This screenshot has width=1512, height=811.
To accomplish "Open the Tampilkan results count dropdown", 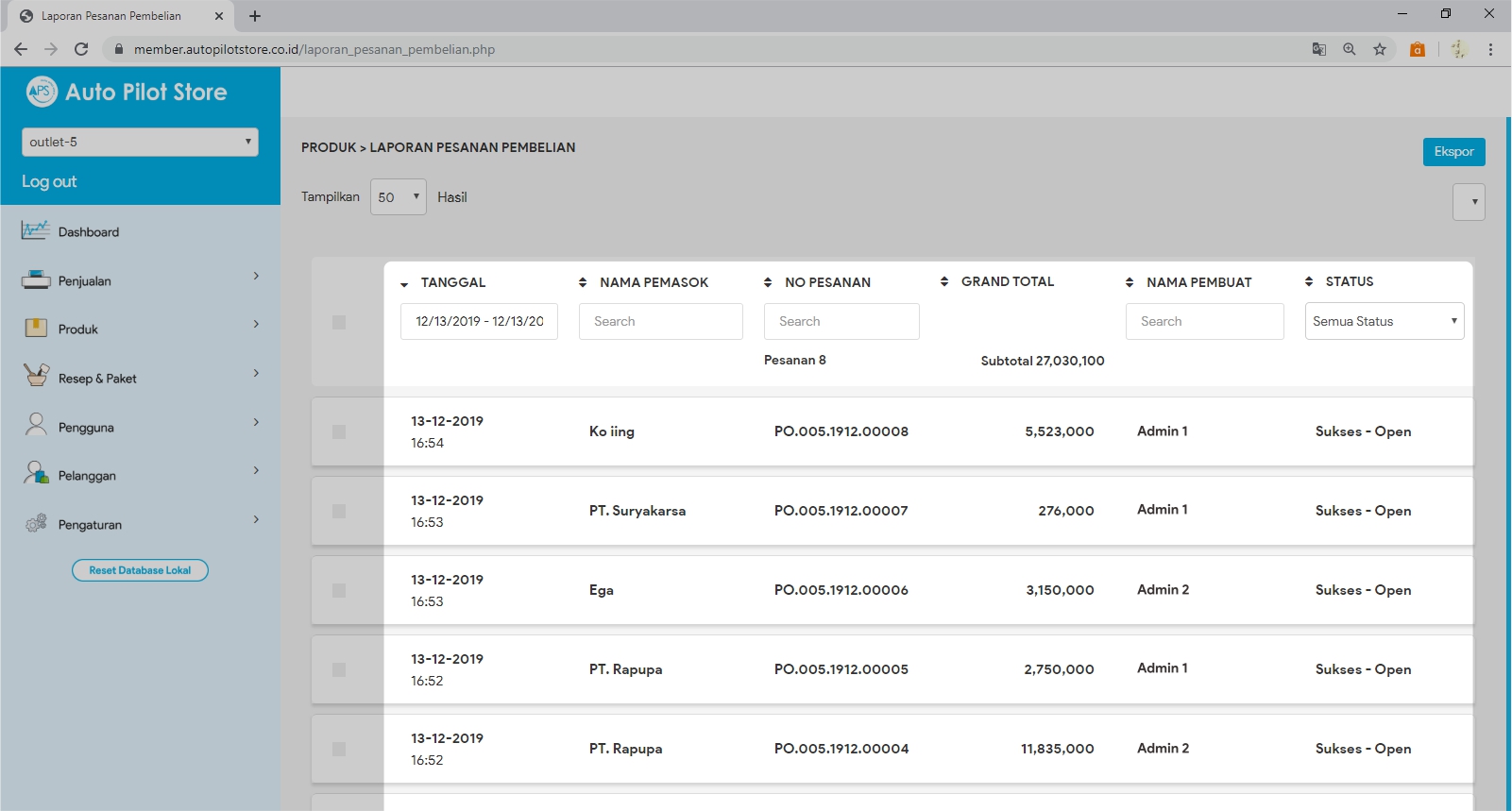I will 398,197.
